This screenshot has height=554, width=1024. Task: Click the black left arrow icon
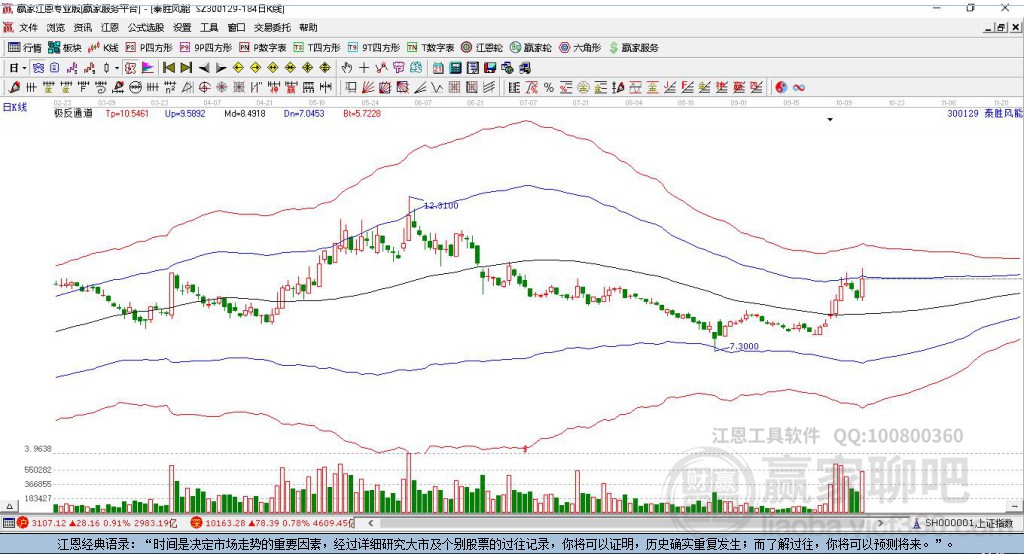(x=204, y=68)
